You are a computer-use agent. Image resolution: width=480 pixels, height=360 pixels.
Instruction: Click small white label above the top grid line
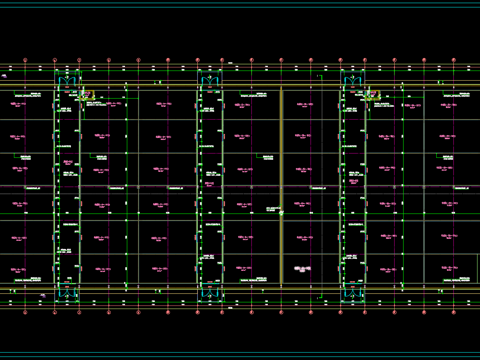(x=230, y=63)
